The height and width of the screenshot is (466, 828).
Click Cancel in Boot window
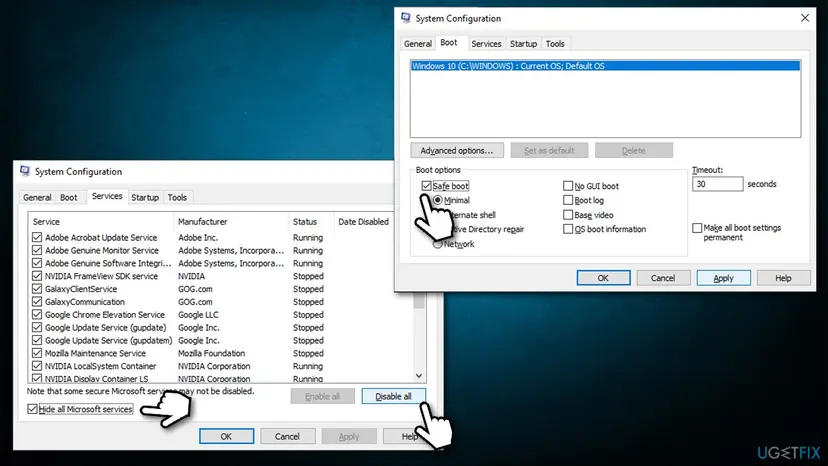click(x=663, y=278)
